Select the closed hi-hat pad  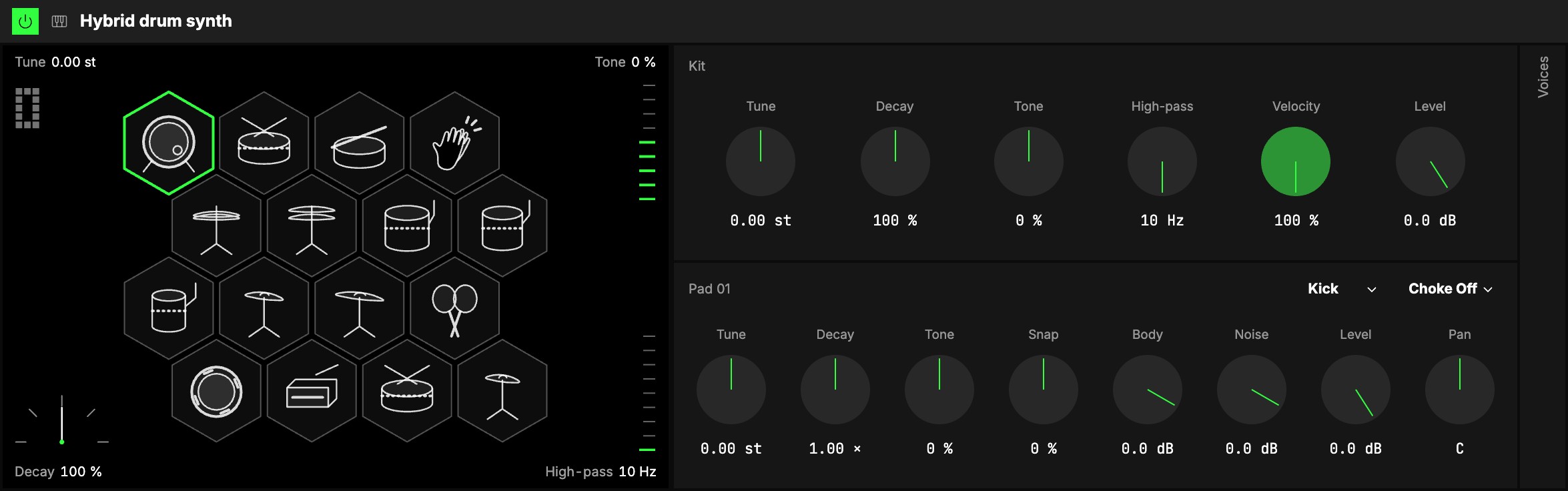pyautogui.click(x=216, y=225)
